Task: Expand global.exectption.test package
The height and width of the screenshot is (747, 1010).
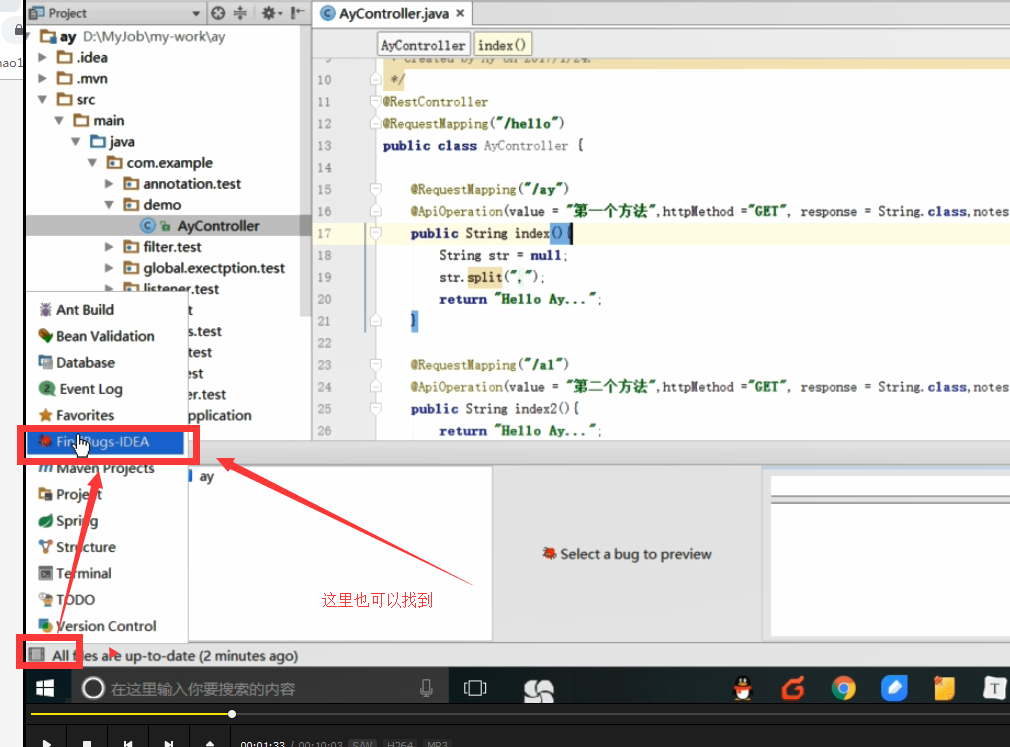Action: tap(109, 268)
